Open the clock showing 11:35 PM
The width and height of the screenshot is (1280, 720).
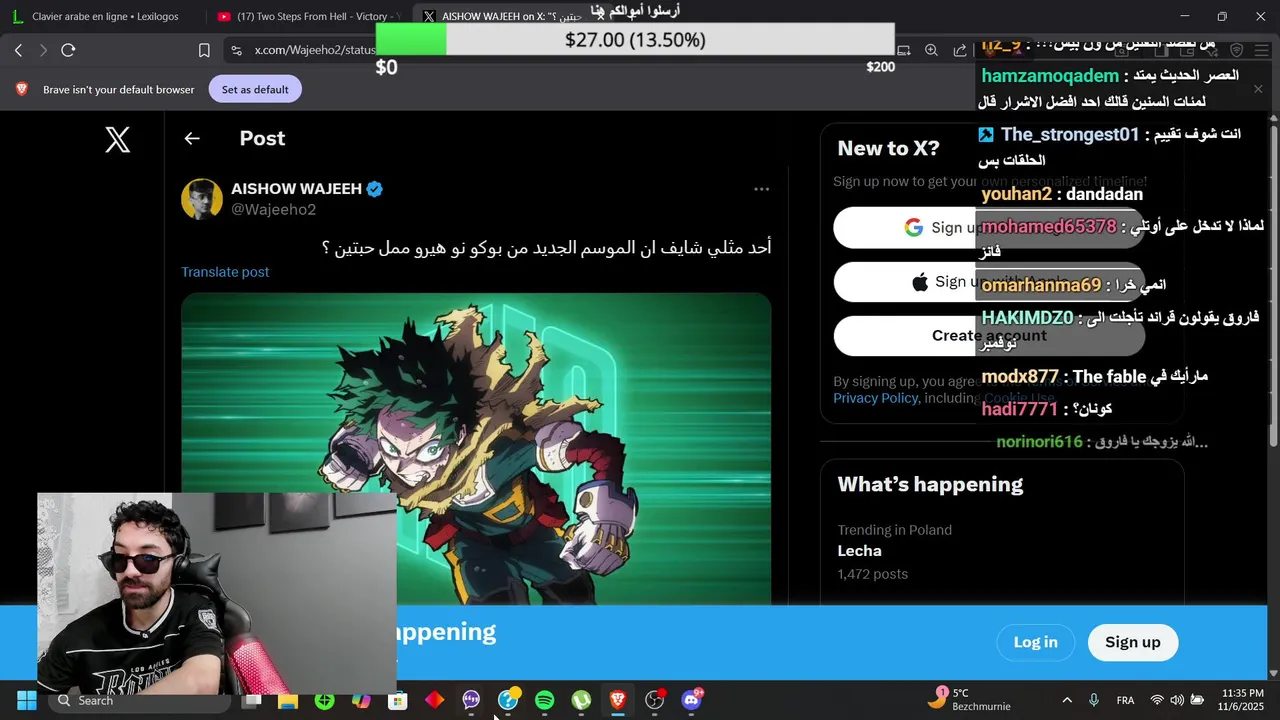point(1242,700)
